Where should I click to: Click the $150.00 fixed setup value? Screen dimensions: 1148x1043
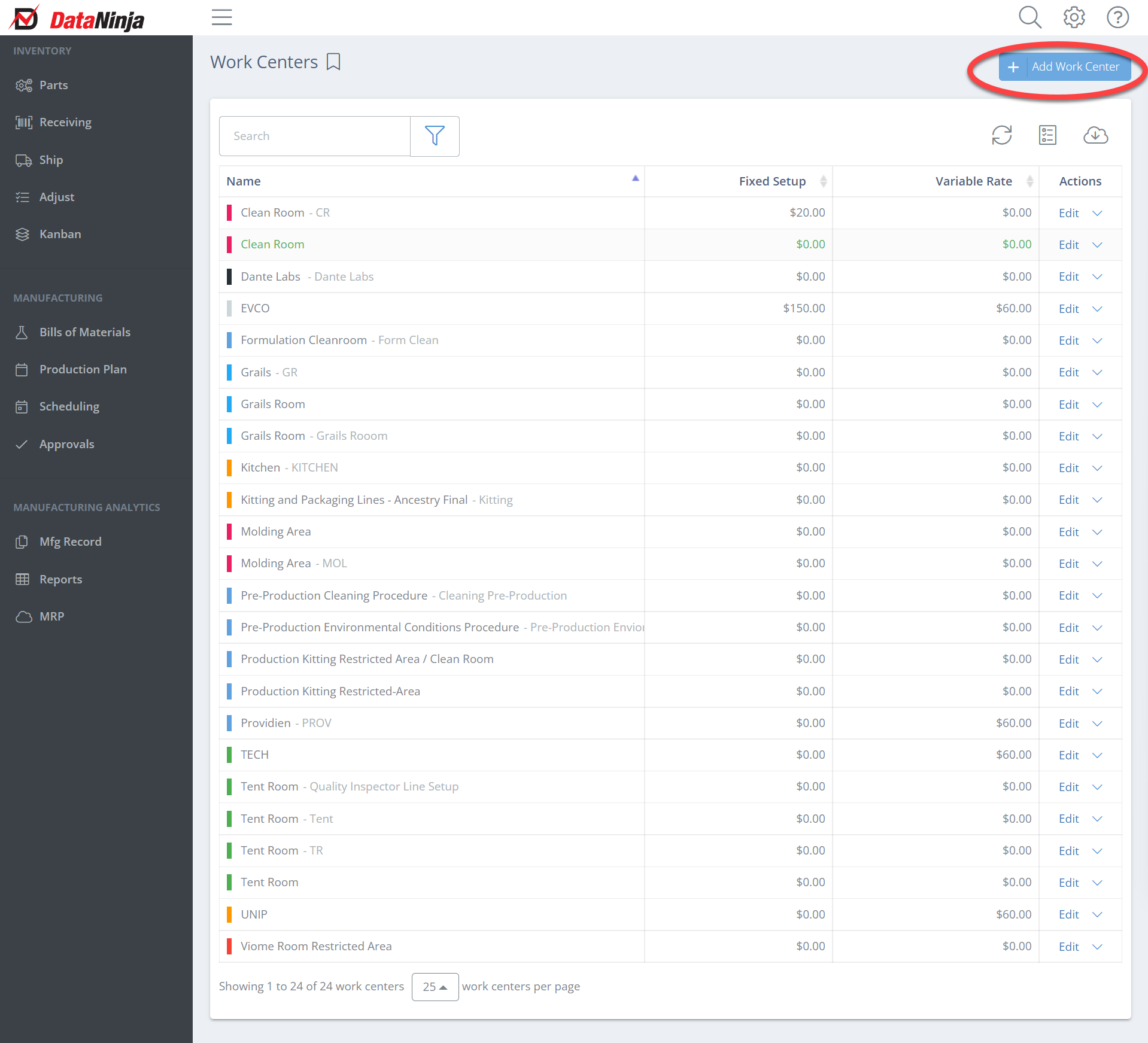[803, 308]
